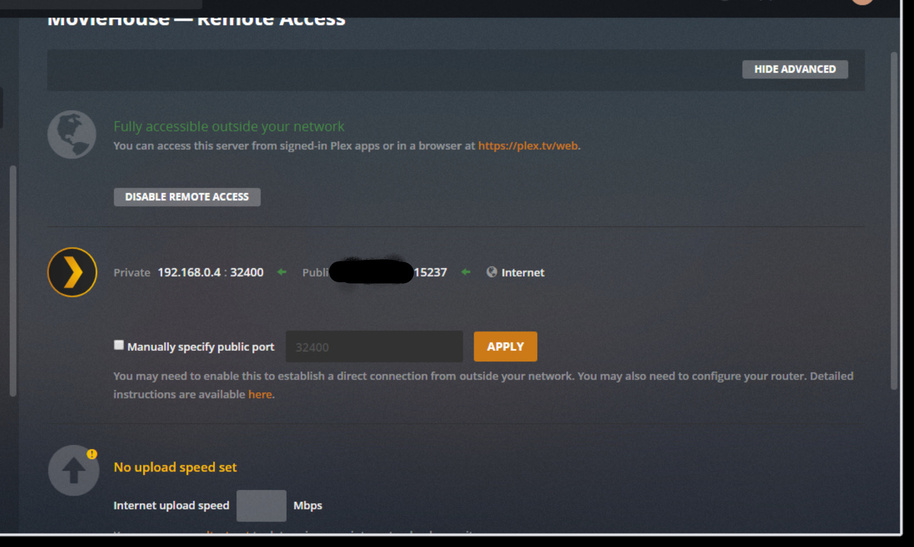Screen dimensions: 914x547
Task: Click the left sidebar scrollbar
Action: tap(13, 281)
